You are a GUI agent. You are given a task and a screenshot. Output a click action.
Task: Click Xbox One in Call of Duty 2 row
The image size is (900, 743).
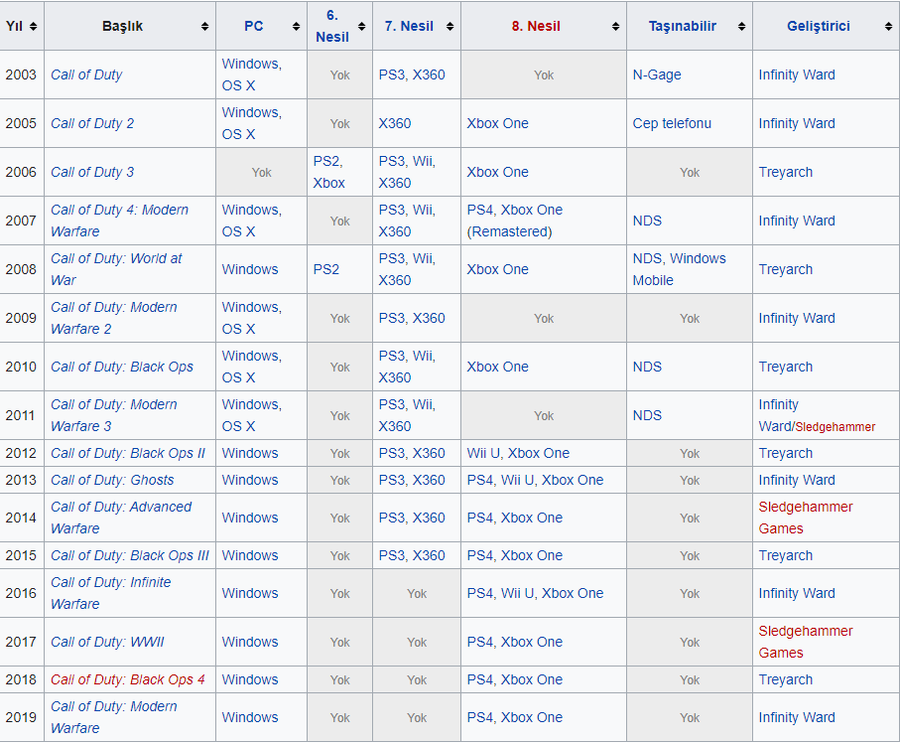(x=498, y=123)
